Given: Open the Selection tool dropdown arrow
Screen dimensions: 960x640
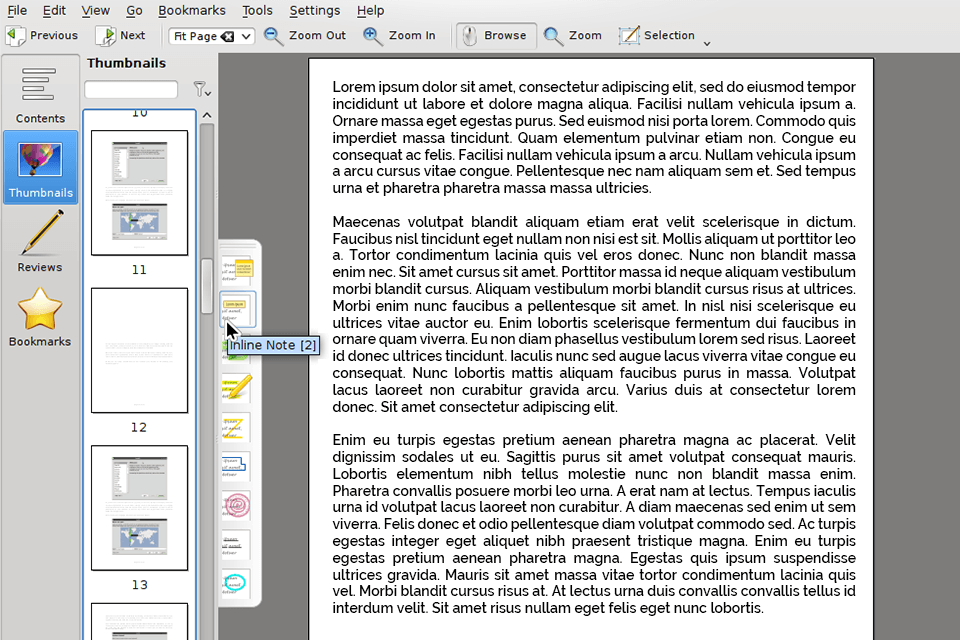Looking at the screenshot, I should pos(706,42).
